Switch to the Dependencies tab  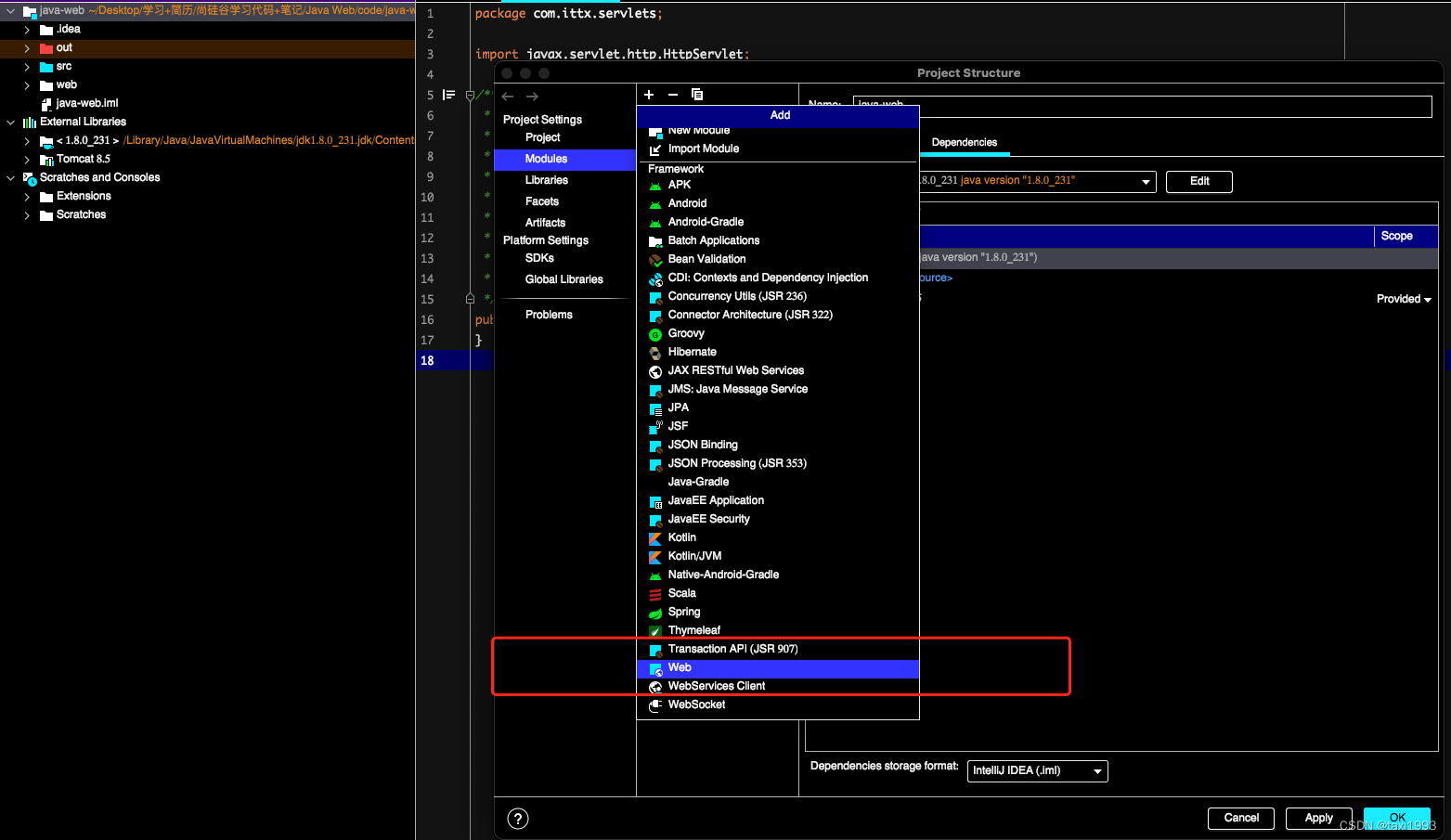965,143
